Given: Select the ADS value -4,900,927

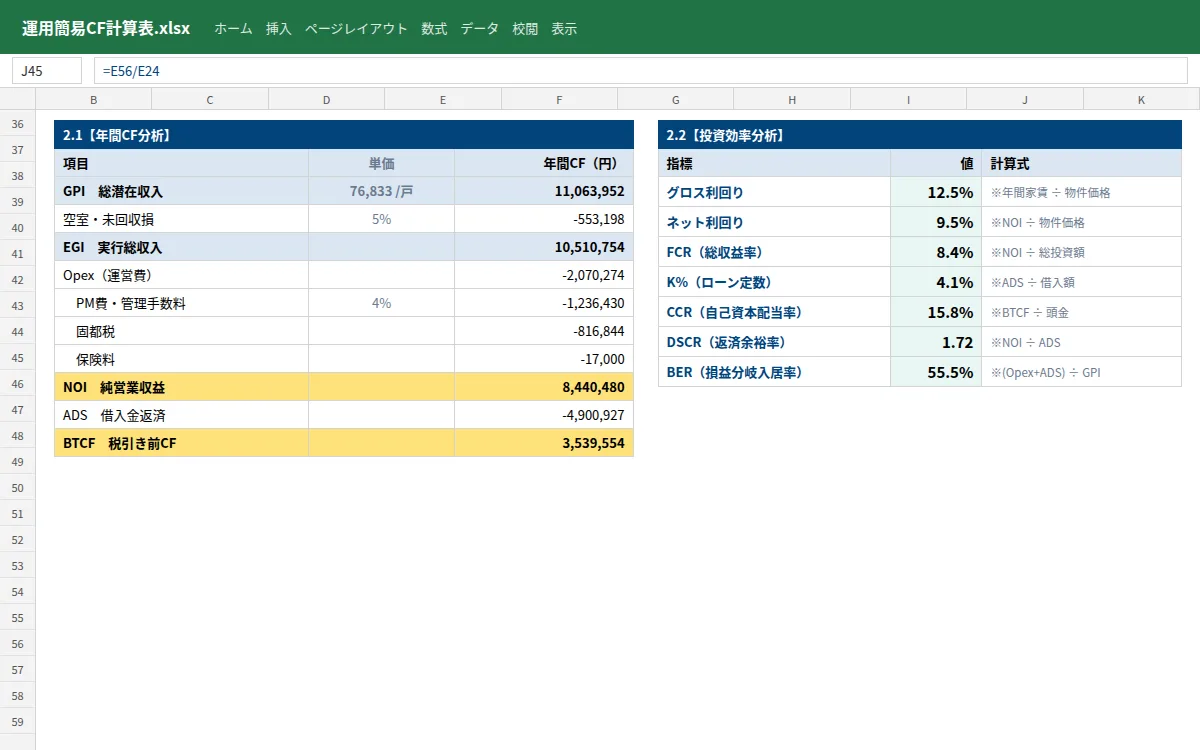Looking at the screenshot, I should 544,415.
